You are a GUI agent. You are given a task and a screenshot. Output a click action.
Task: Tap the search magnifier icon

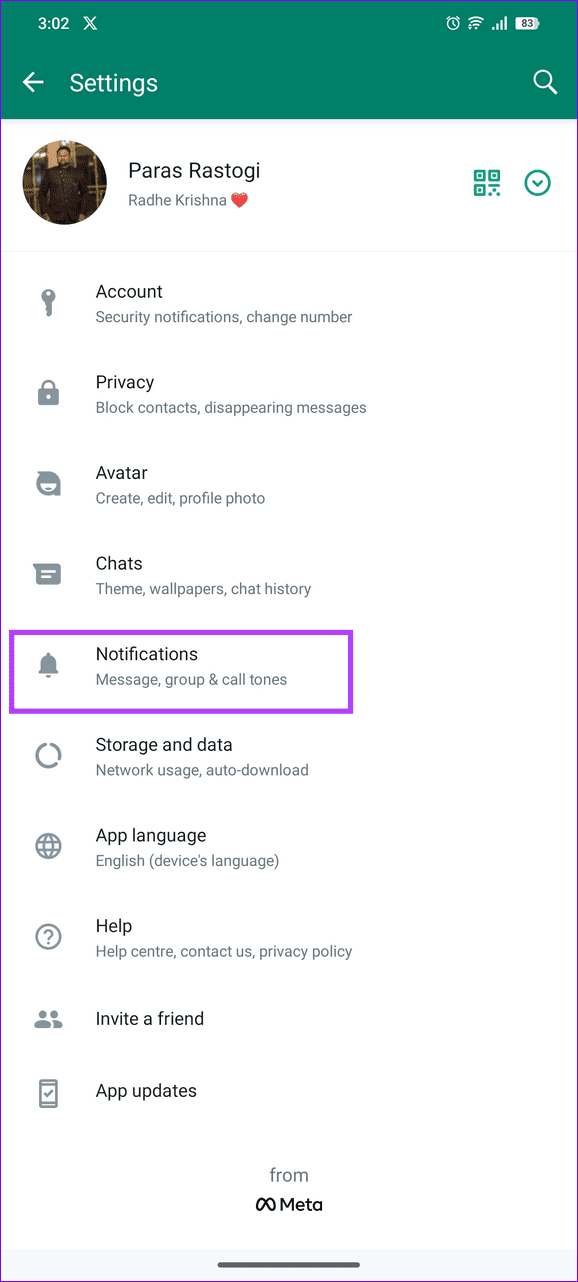point(545,82)
